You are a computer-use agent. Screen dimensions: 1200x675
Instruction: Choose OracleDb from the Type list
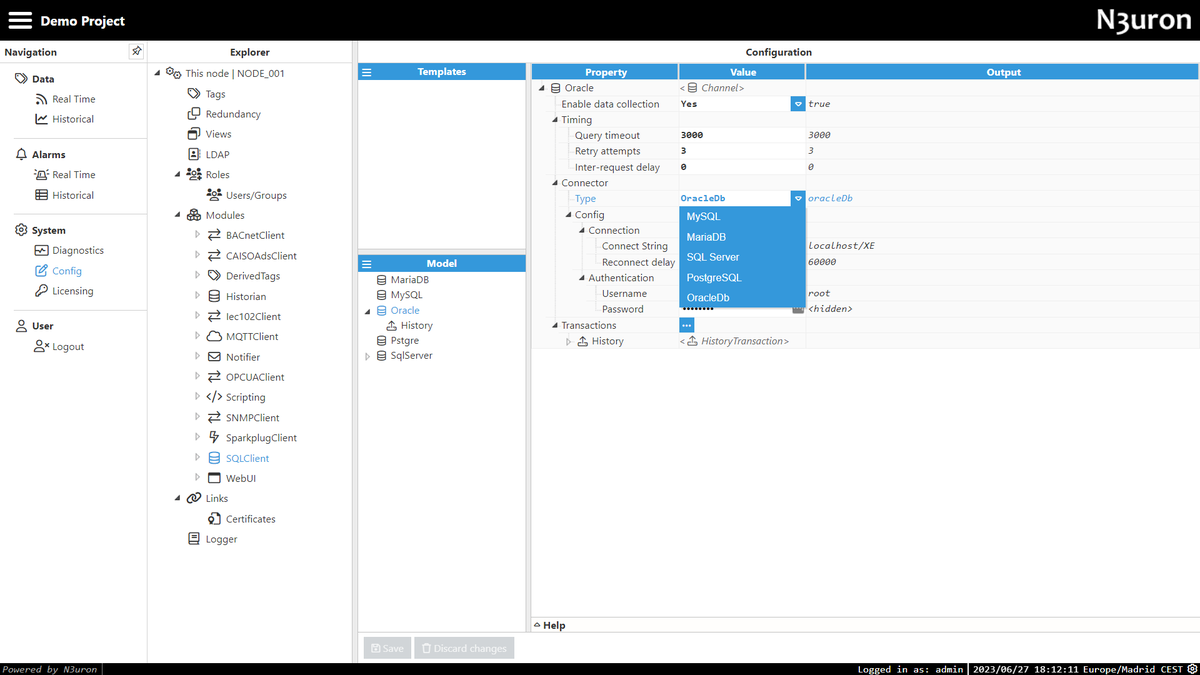[742, 298]
